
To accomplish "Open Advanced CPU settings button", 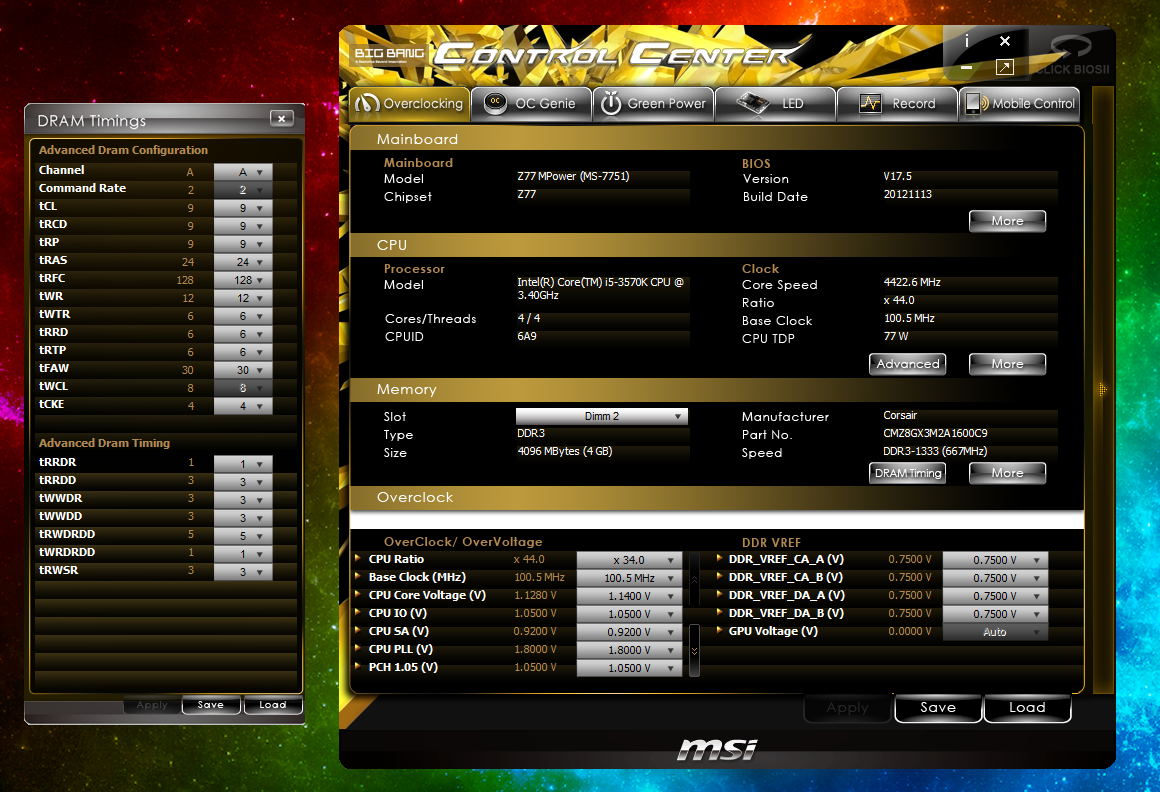I will click(908, 364).
